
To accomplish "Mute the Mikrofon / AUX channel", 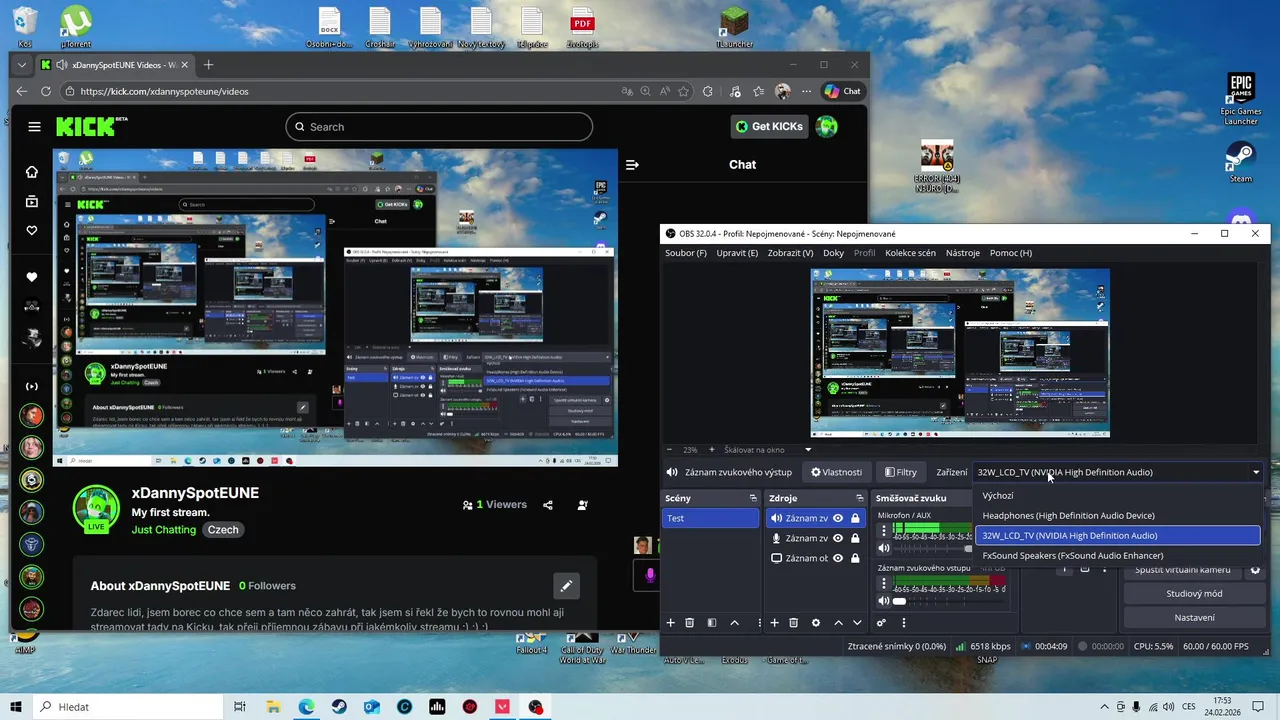I will point(883,548).
